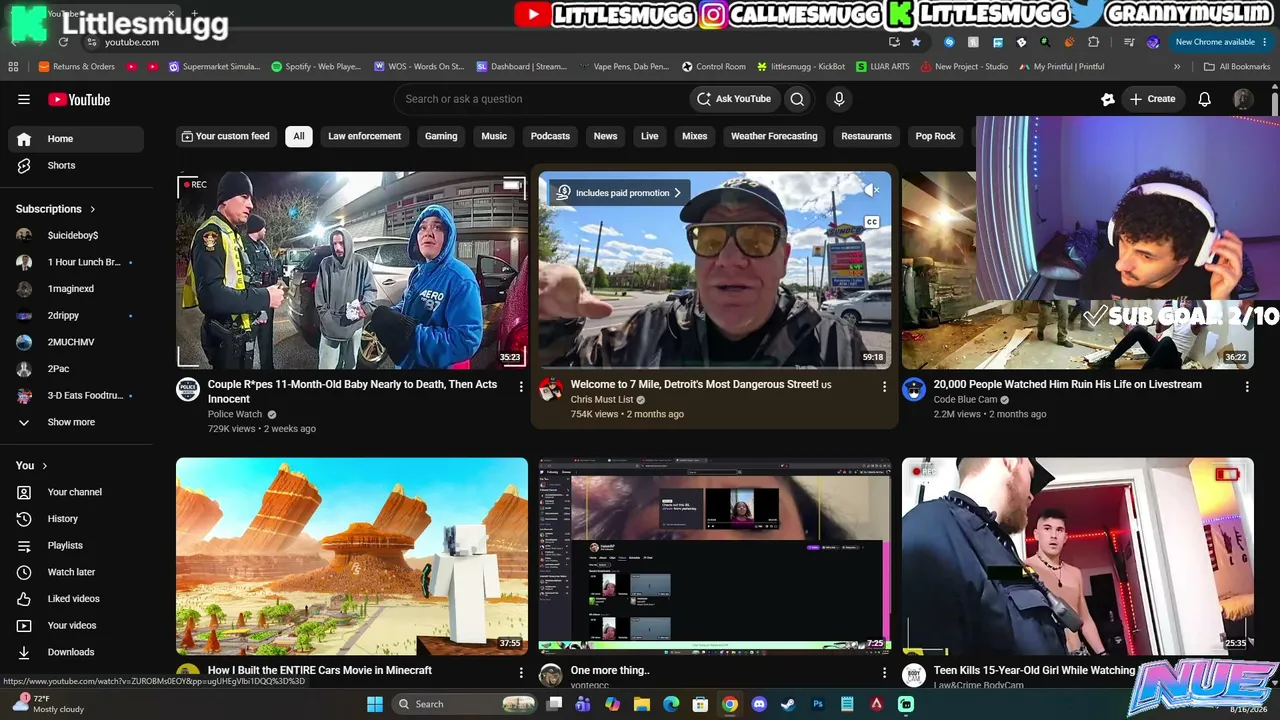The height and width of the screenshot is (720, 1280).
Task: Open File Explorer from the taskbar
Action: tap(642, 704)
